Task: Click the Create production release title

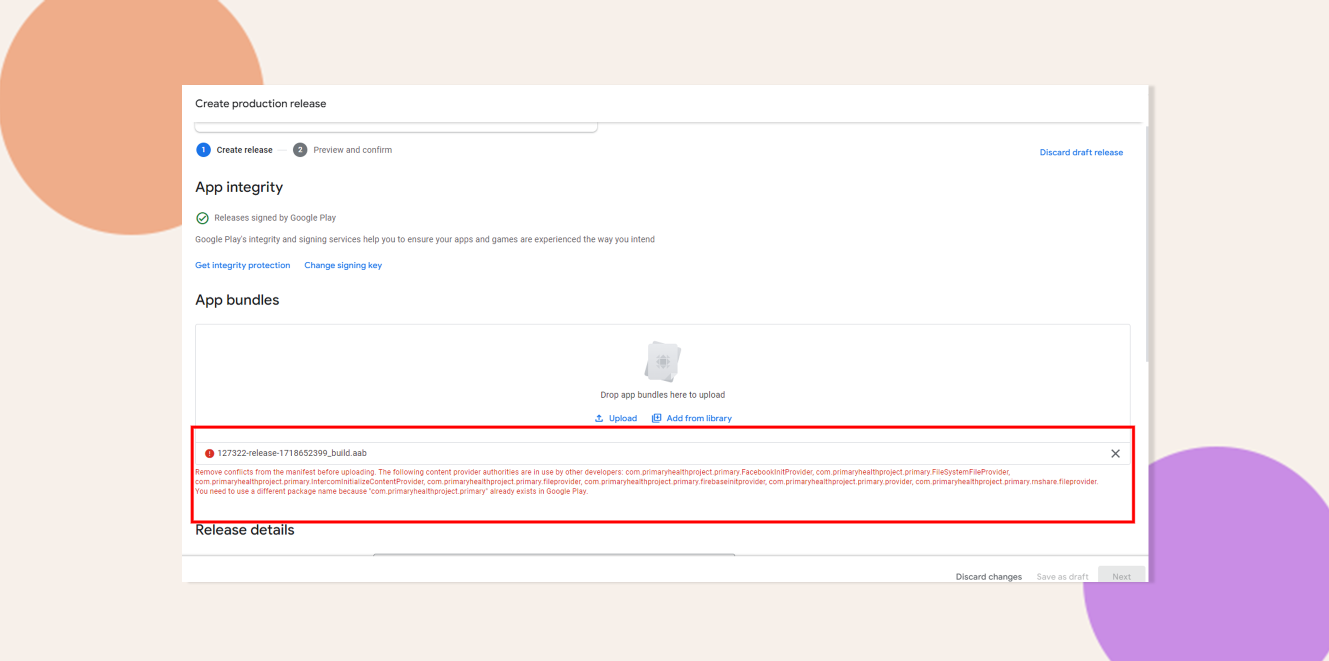Action: click(261, 104)
